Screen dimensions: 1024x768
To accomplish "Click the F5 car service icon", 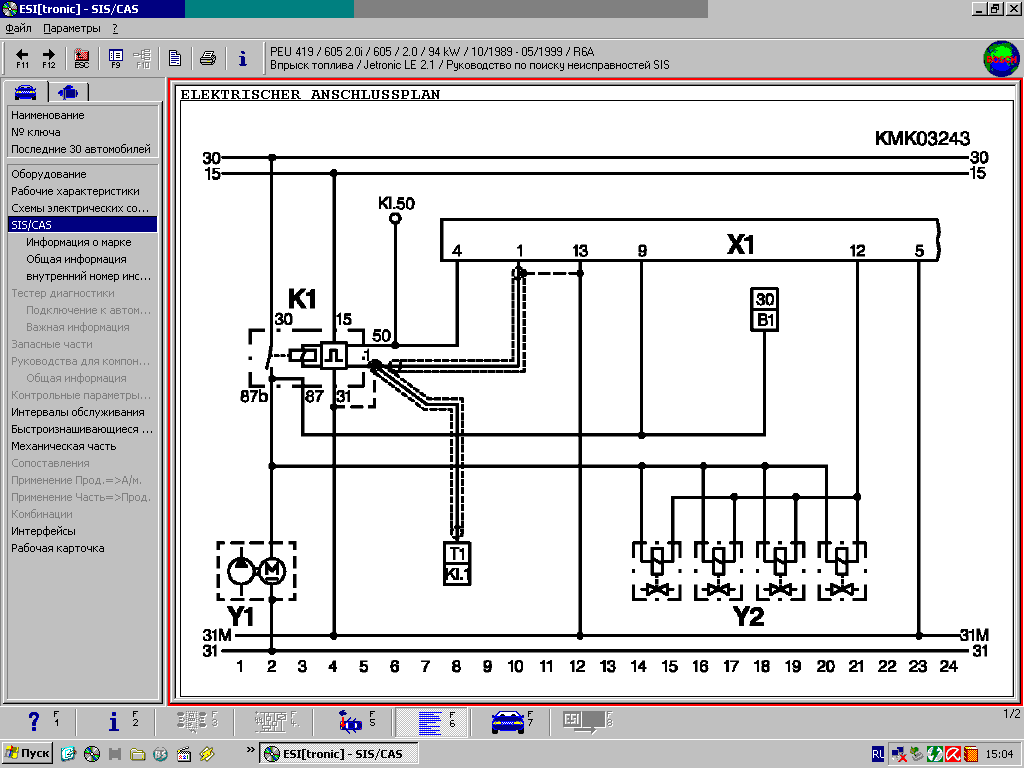I will pyautogui.click(x=350, y=722).
